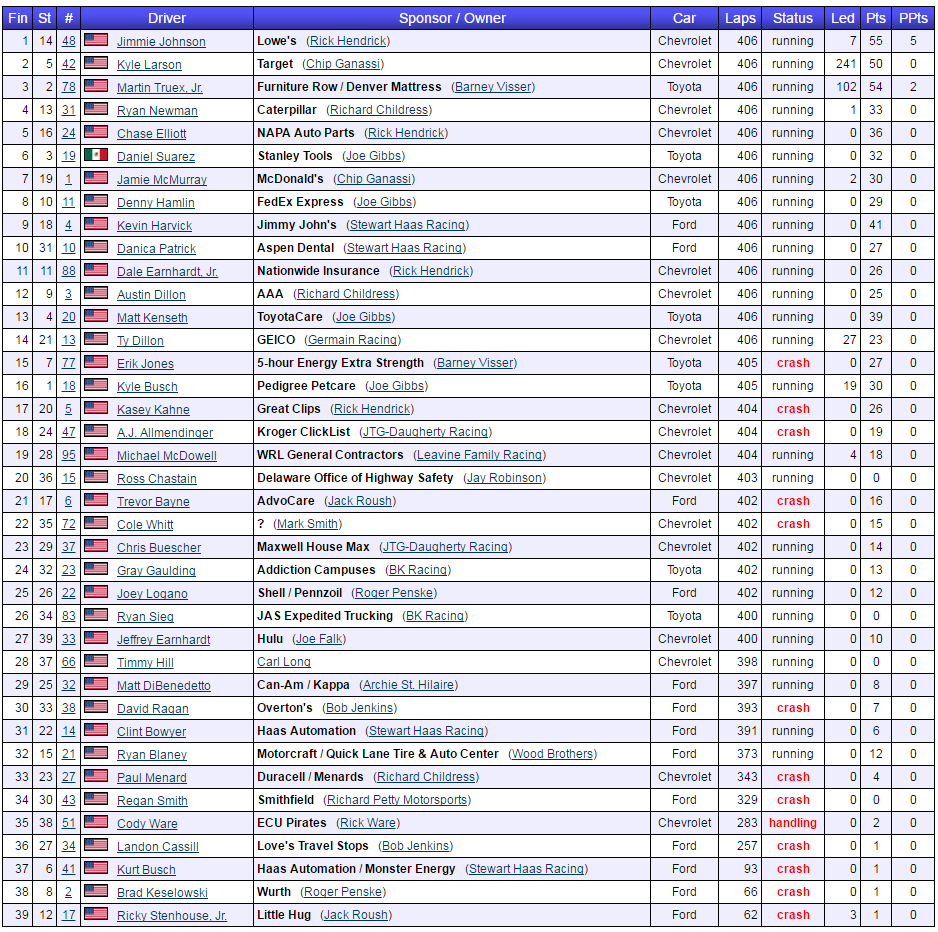
Task: Click the flag icon in Joey Logano's row
Action: [x=96, y=593]
